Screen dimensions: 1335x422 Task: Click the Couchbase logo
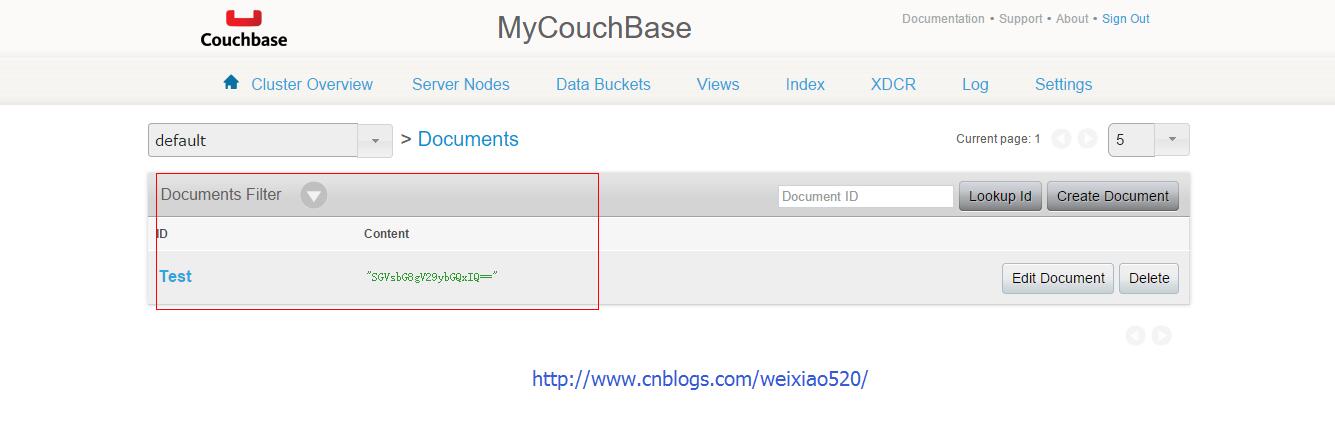(244, 29)
